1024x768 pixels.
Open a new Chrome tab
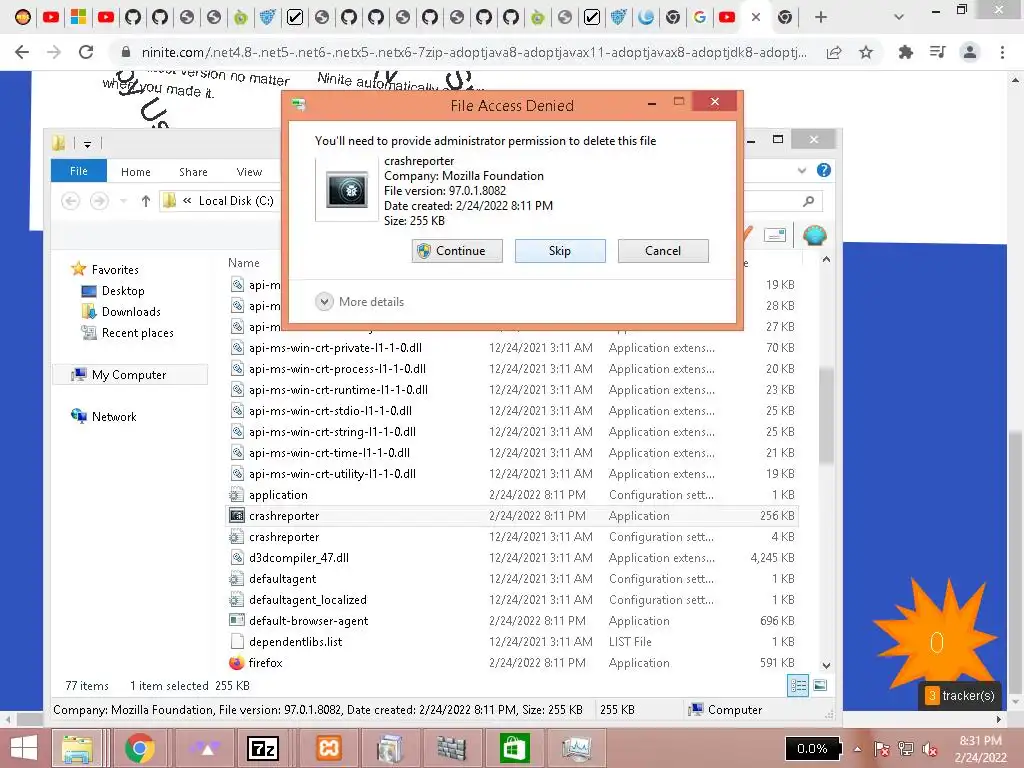821,18
